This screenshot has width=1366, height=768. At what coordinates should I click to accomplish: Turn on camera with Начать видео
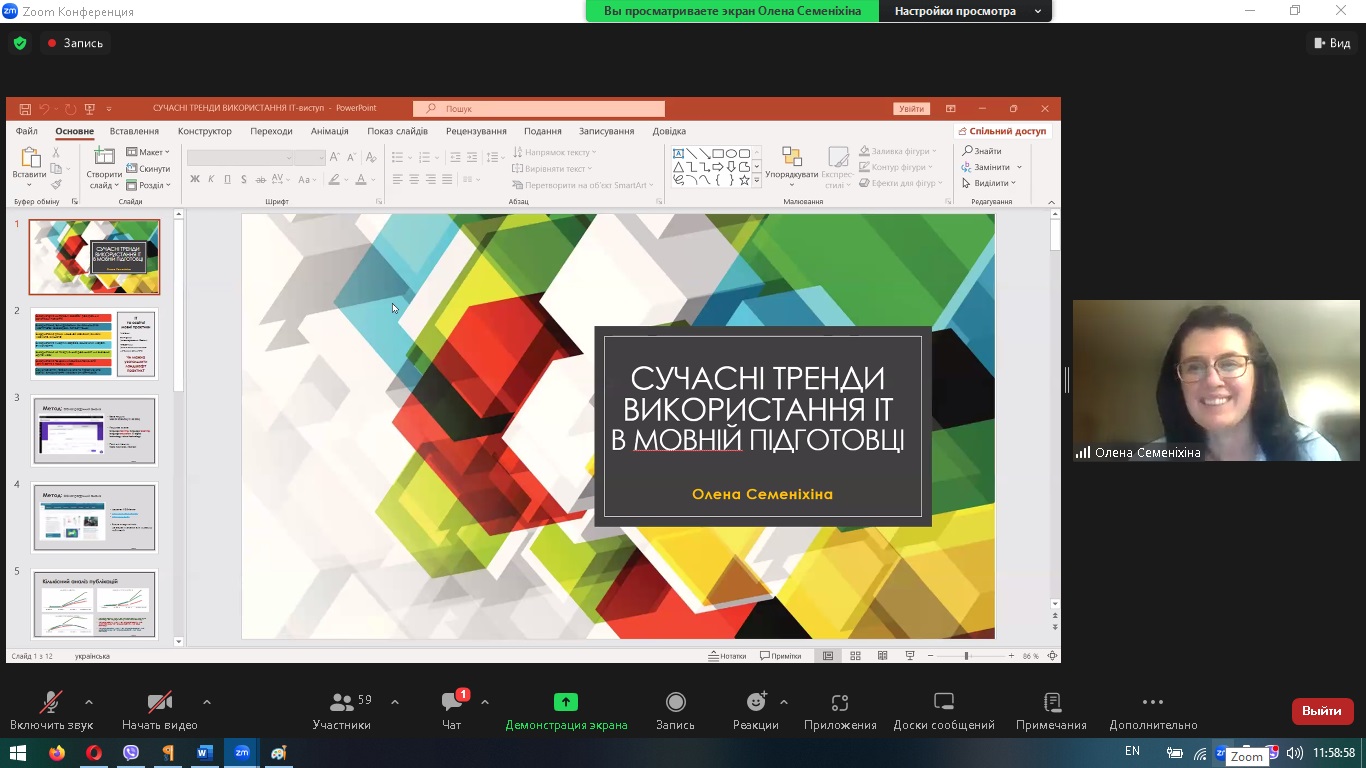click(x=159, y=710)
